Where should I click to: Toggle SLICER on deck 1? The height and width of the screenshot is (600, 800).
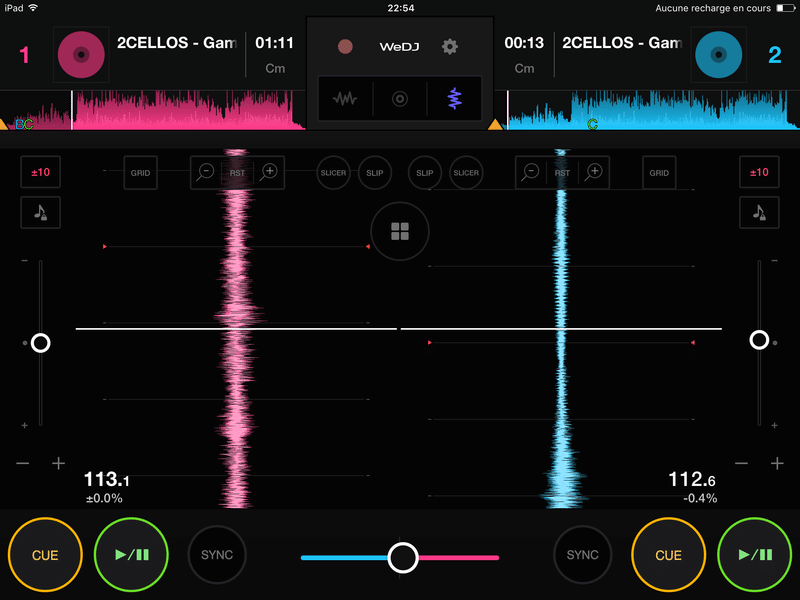coord(333,173)
